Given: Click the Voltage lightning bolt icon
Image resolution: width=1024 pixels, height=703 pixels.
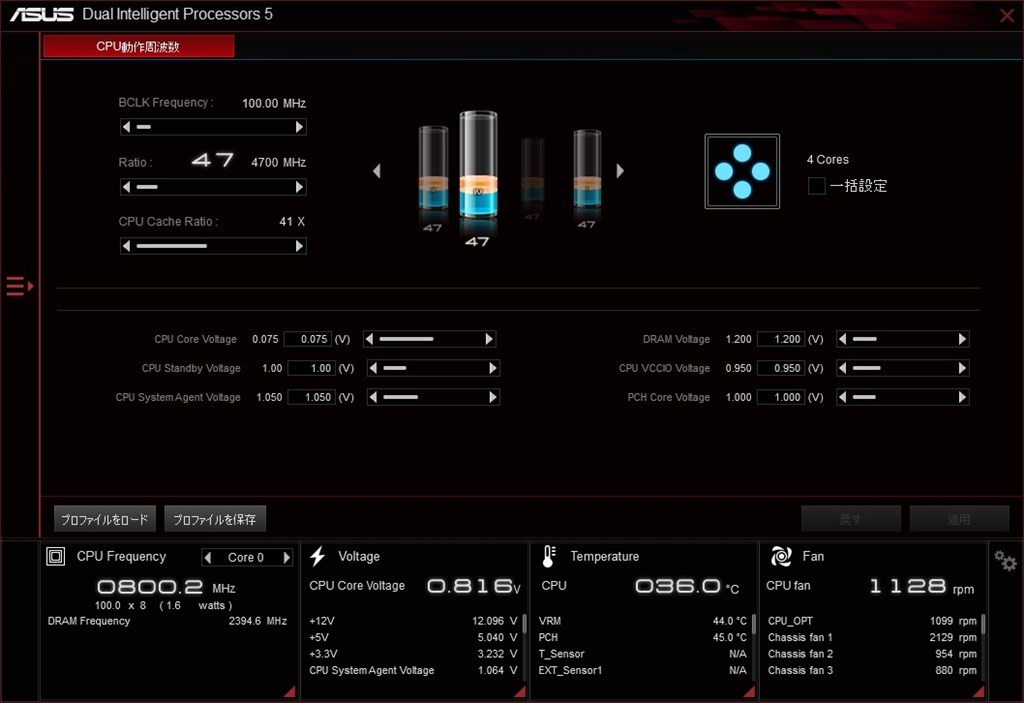Looking at the screenshot, I should point(316,556).
